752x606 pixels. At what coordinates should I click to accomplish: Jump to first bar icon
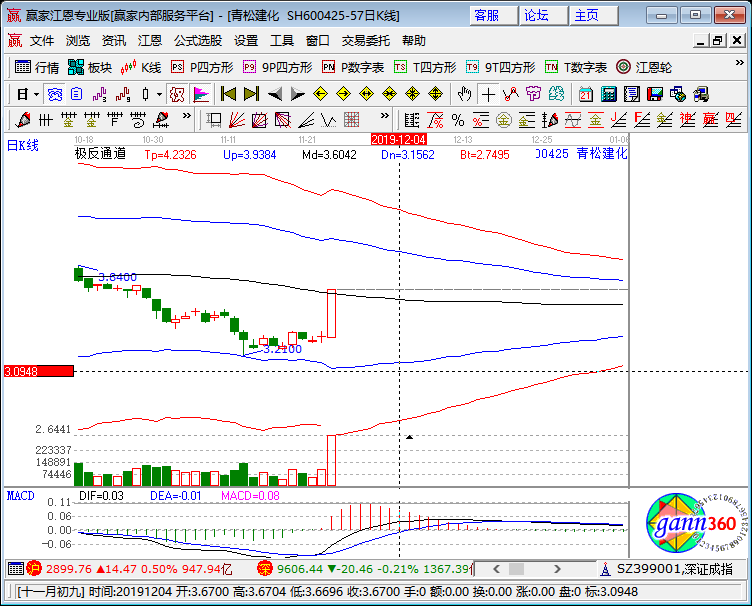click(x=228, y=94)
